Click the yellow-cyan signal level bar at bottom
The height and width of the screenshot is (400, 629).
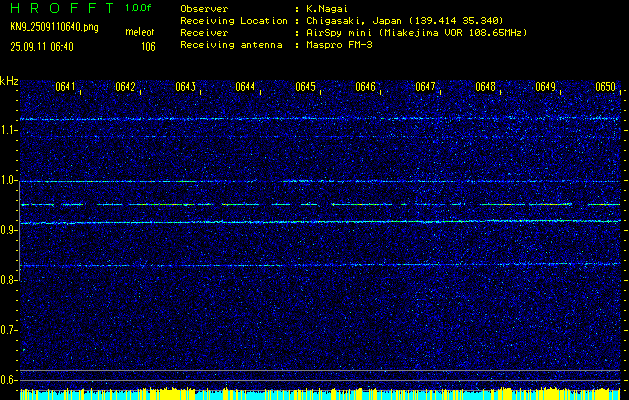320,394
